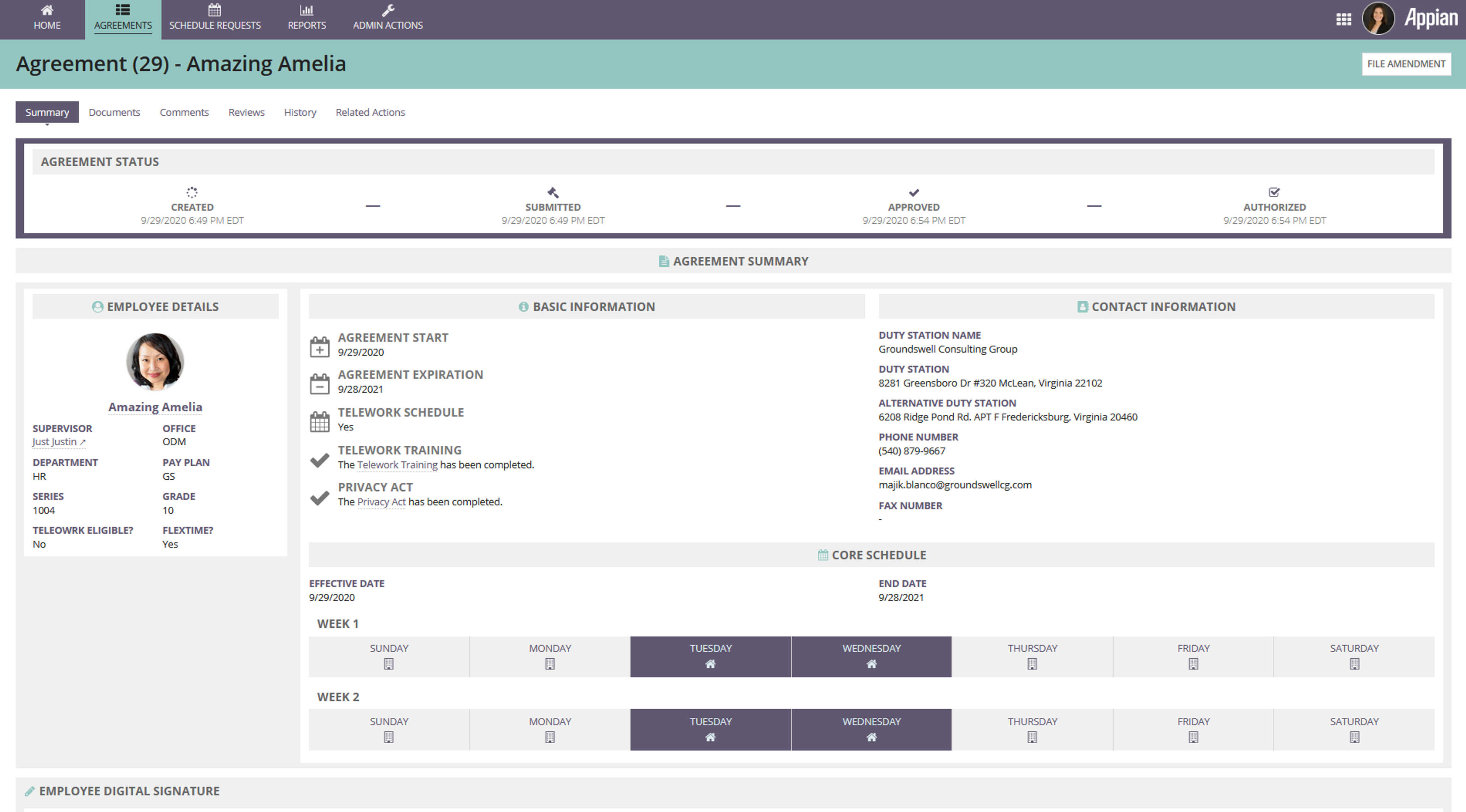Open the Related Actions tab
This screenshot has width=1466, height=812.
point(370,112)
